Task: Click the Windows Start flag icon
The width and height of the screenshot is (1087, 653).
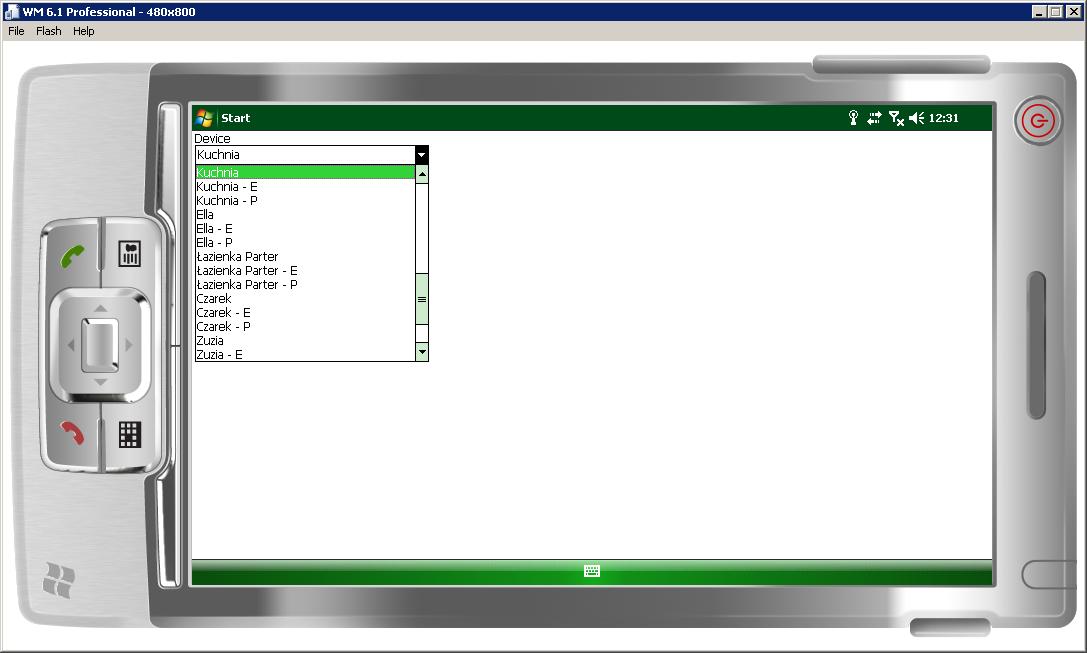Action: point(204,118)
